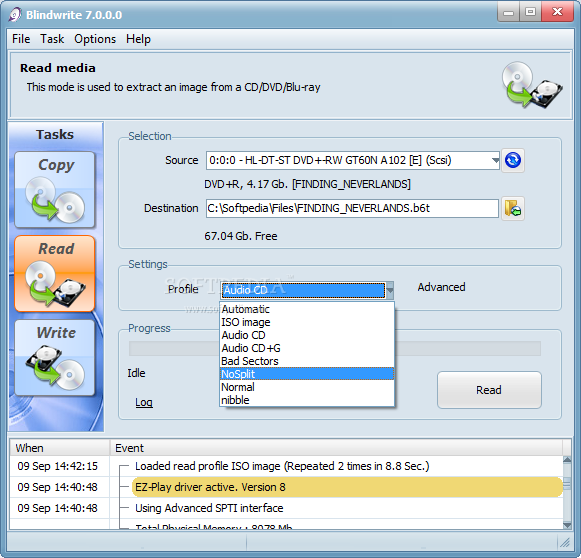
Task: Click the Blindwrite app icon in title bar
Action: pos(15,15)
